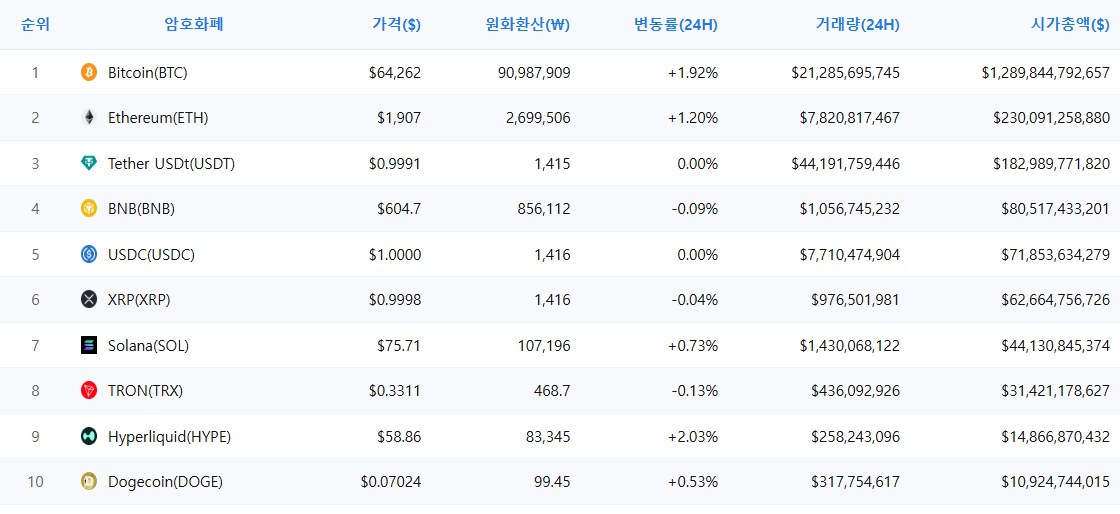Select Ethereum market cap $230,091,258,880
The height and width of the screenshot is (514, 1120).
[x=1052, y=118]
